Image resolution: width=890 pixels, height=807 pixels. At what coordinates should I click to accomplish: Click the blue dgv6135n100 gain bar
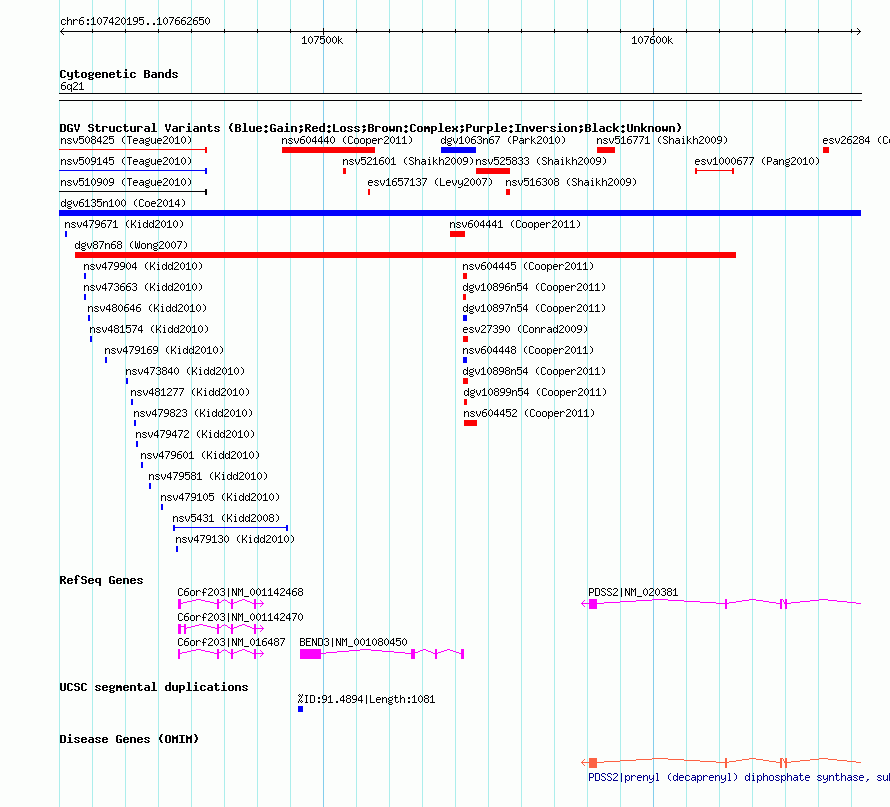point(460,213)
